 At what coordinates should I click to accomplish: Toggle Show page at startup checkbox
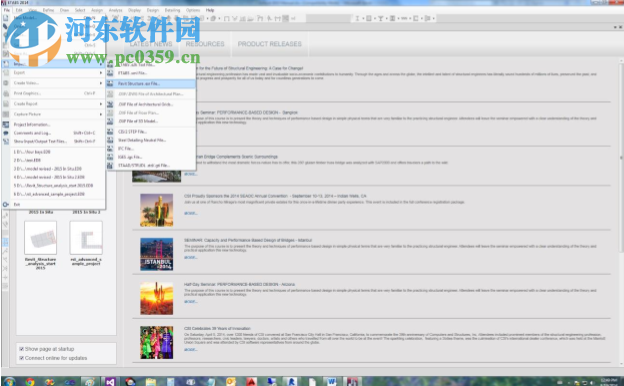tap(21, 349)
